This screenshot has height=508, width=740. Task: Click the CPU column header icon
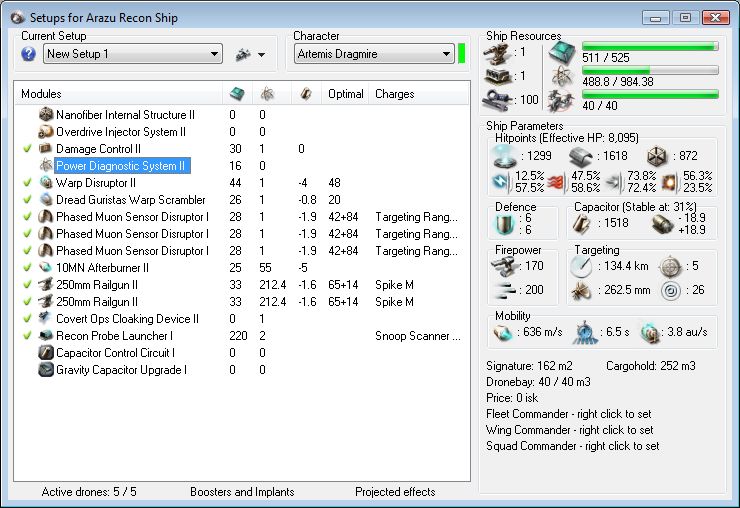coord(237,93)
